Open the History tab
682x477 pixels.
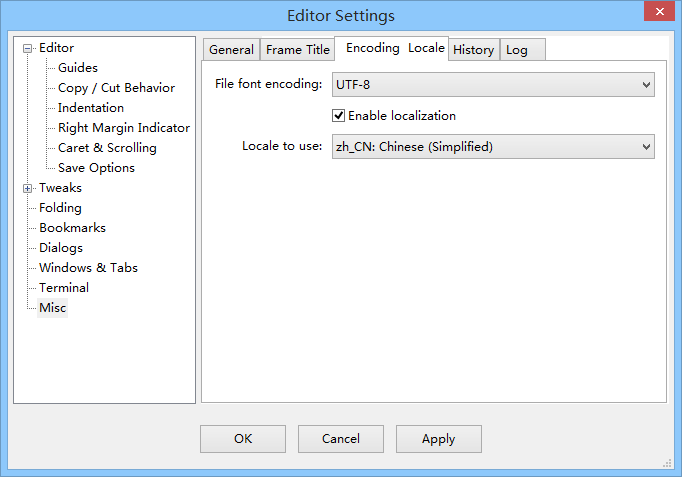point(473,50)
